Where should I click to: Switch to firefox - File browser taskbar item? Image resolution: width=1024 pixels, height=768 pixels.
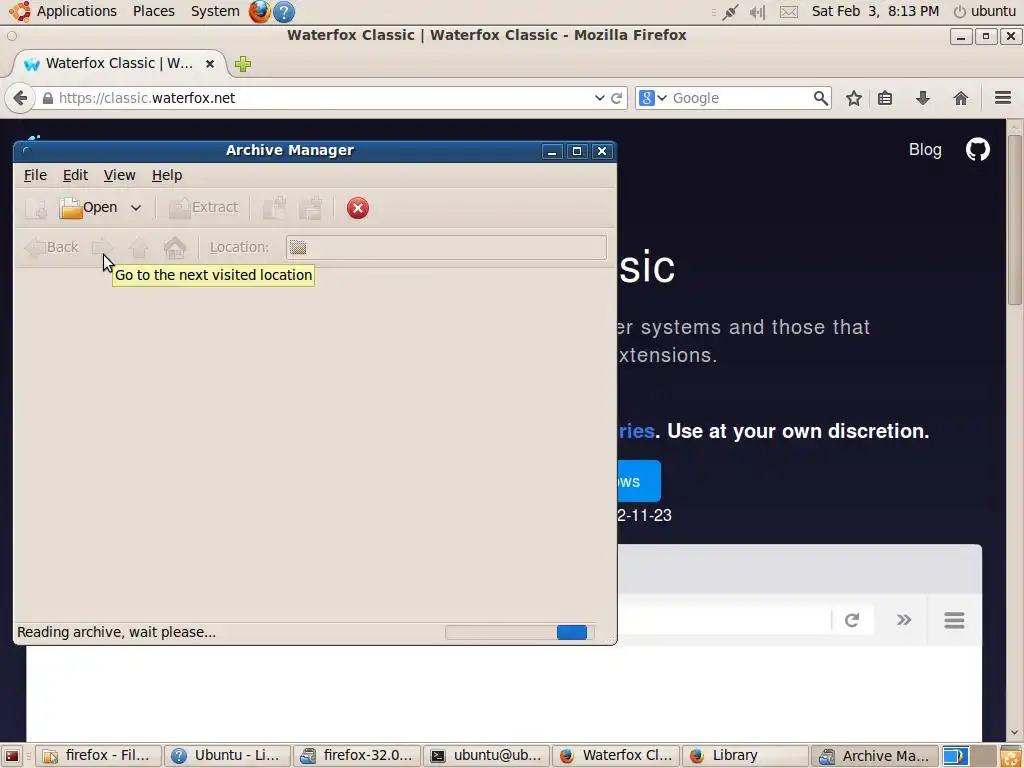coord(98,756)
